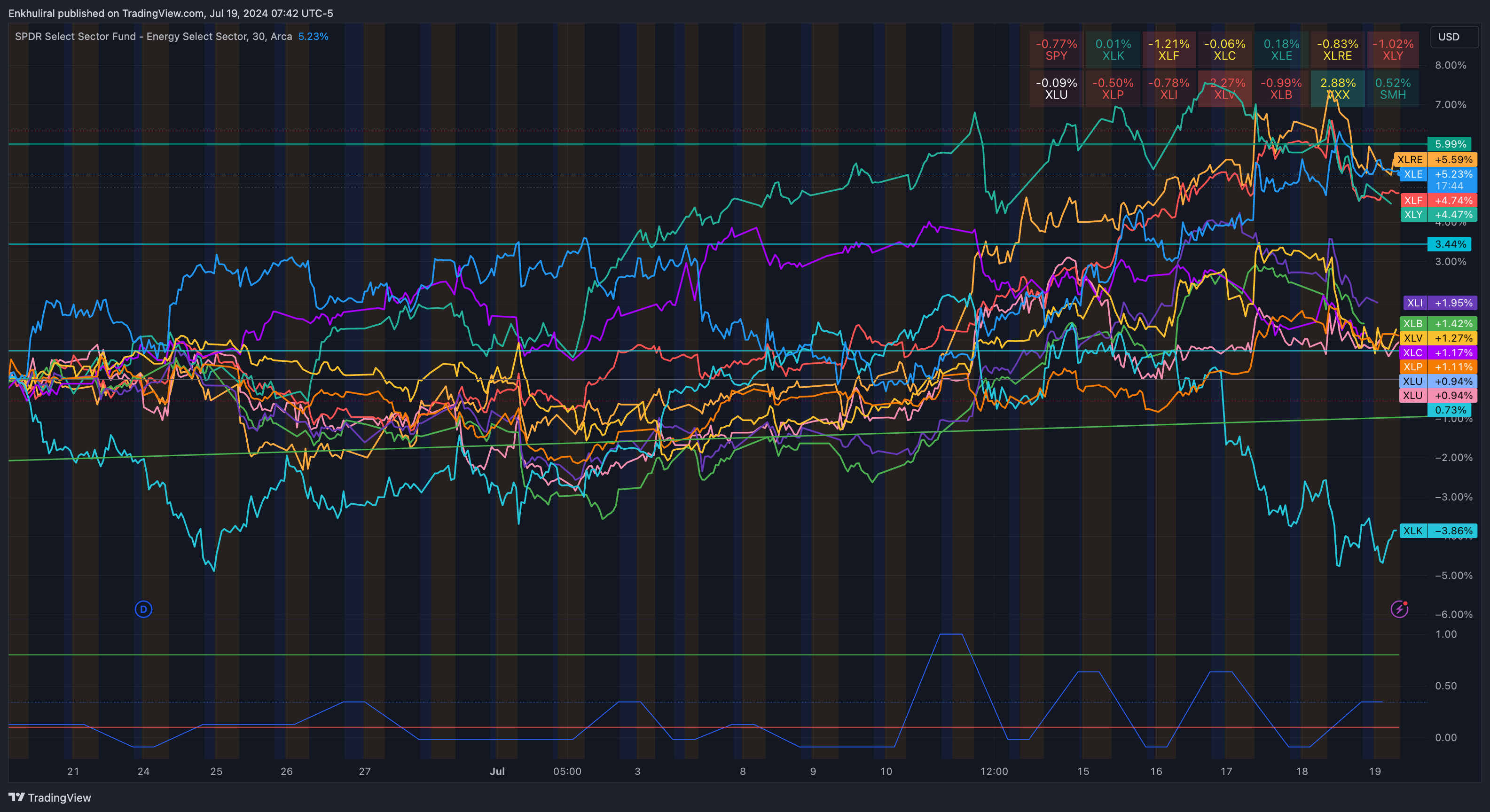
Task: Click the SPY -0.77% table cell
Action: (x=1056, y=50)
